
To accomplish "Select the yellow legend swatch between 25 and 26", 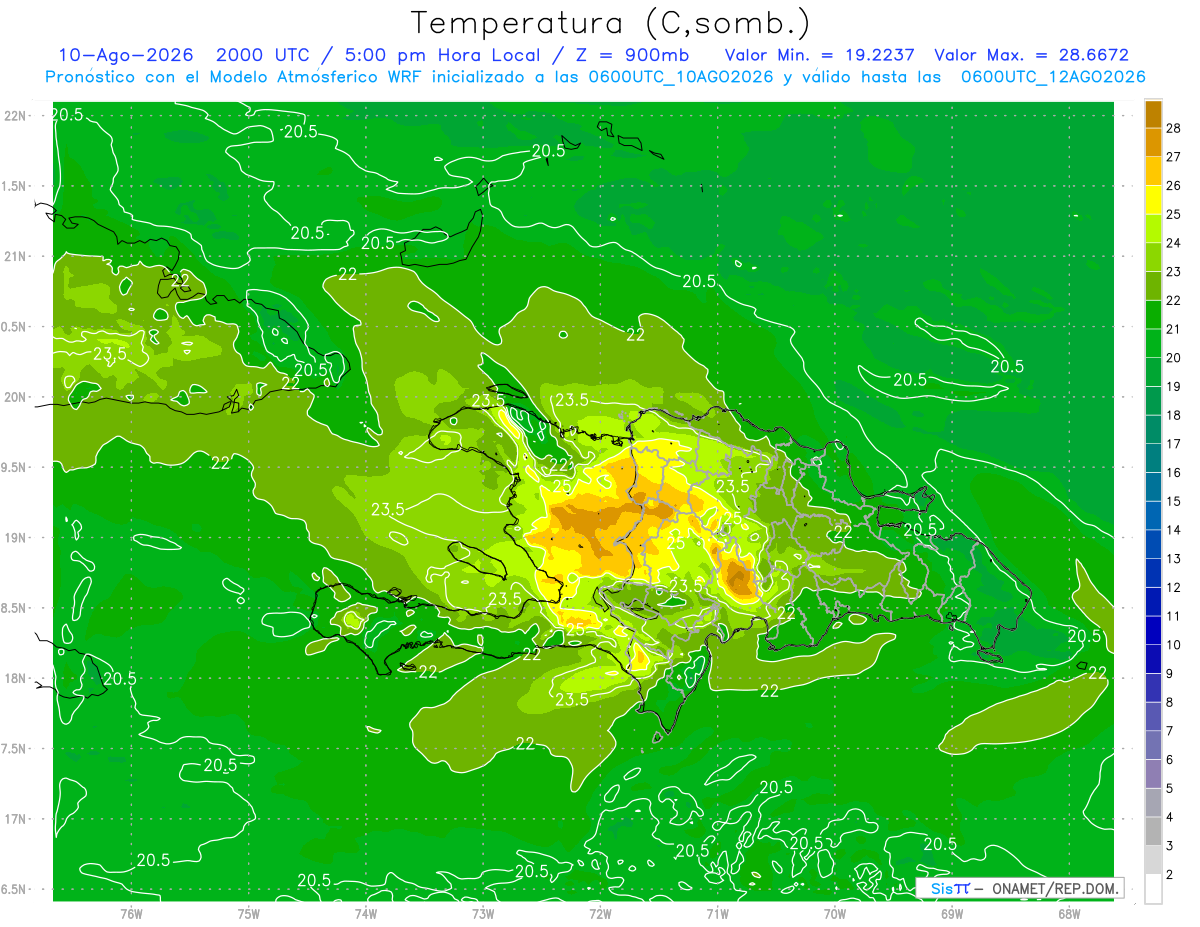I will 1153,200.
